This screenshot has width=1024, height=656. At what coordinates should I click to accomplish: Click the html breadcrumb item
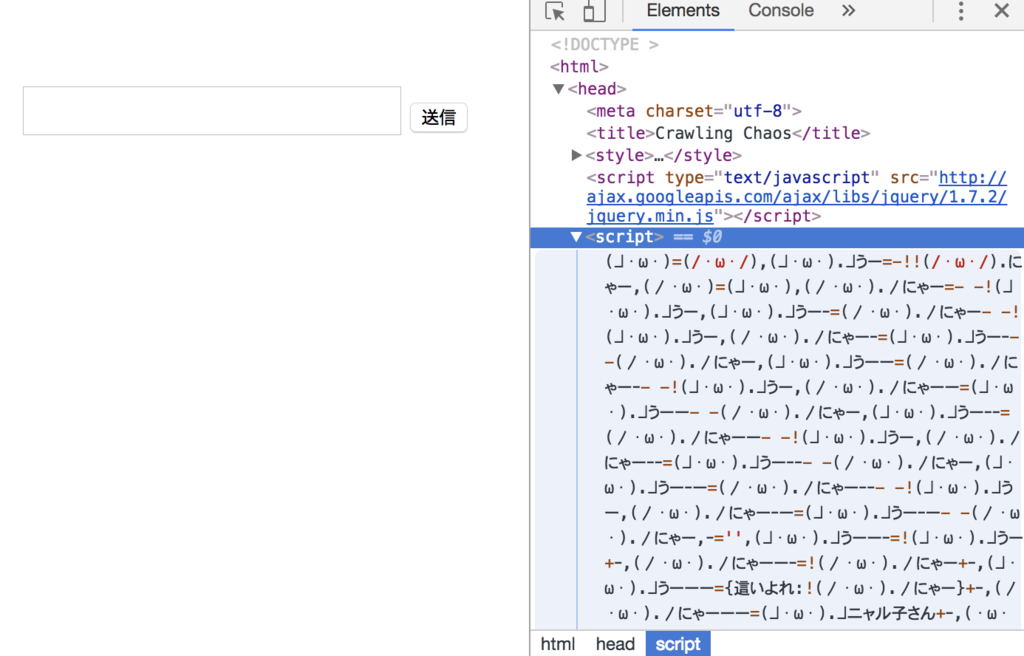558,644
